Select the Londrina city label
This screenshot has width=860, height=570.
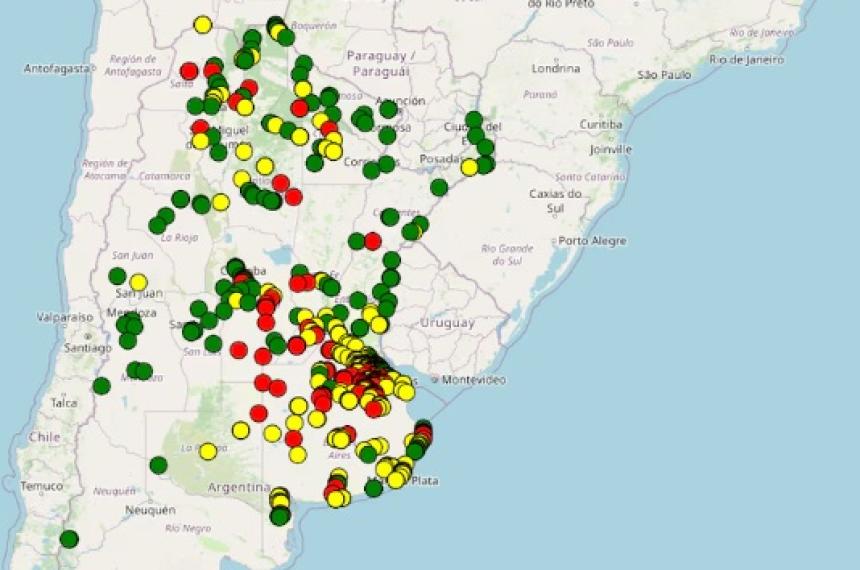click(556, 69)
